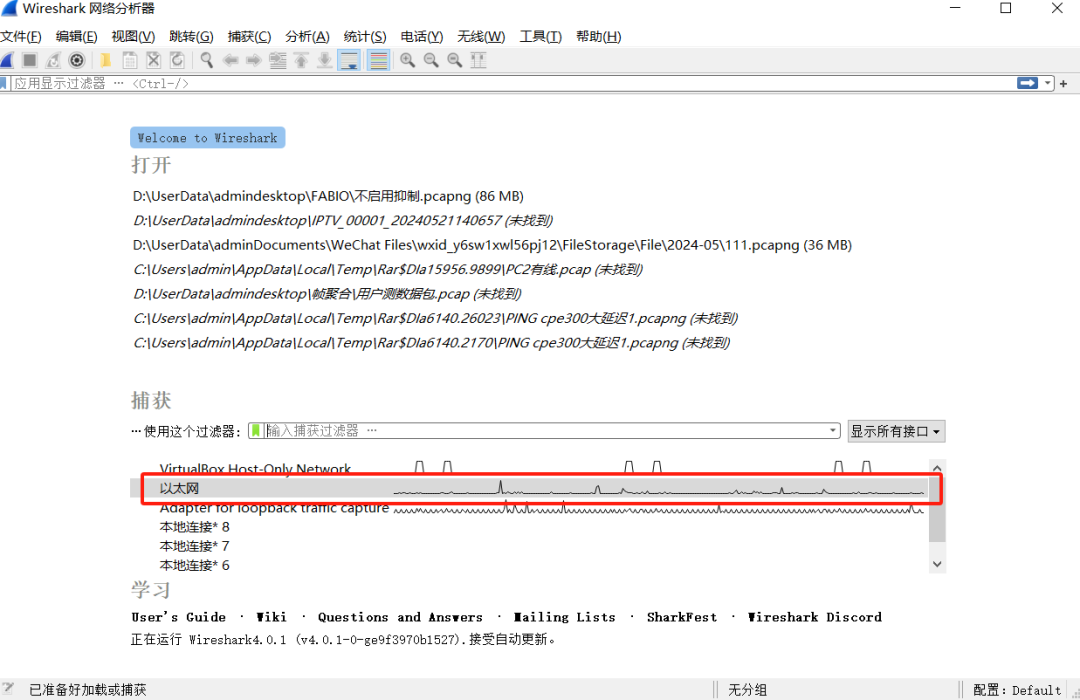1080x700 pixels.
Task: Save the capture file toolbar icon
Action: point(129,61)
